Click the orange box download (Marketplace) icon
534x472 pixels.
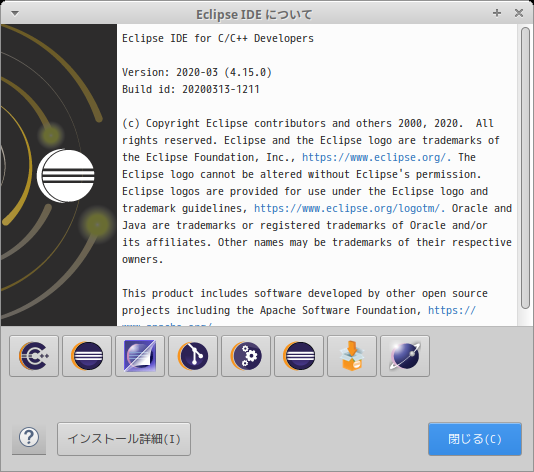click(352, 356)
